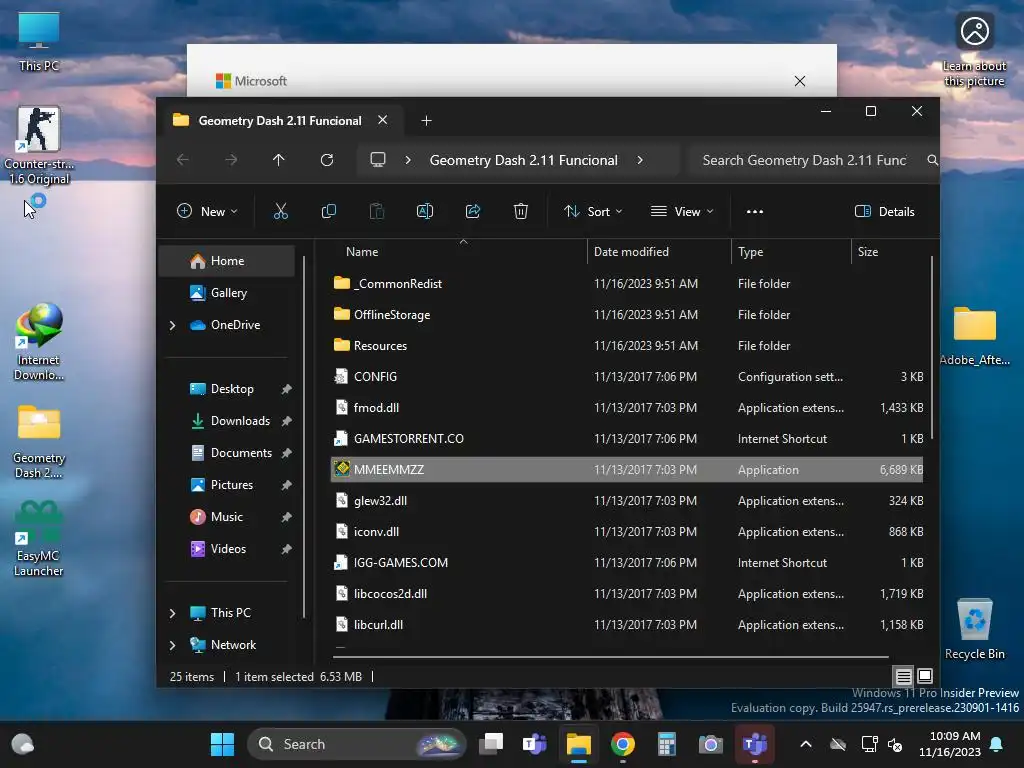Open Adobe_Afte... folder on desktop
Screen dimensions: 1024x768
pos(974,336)
